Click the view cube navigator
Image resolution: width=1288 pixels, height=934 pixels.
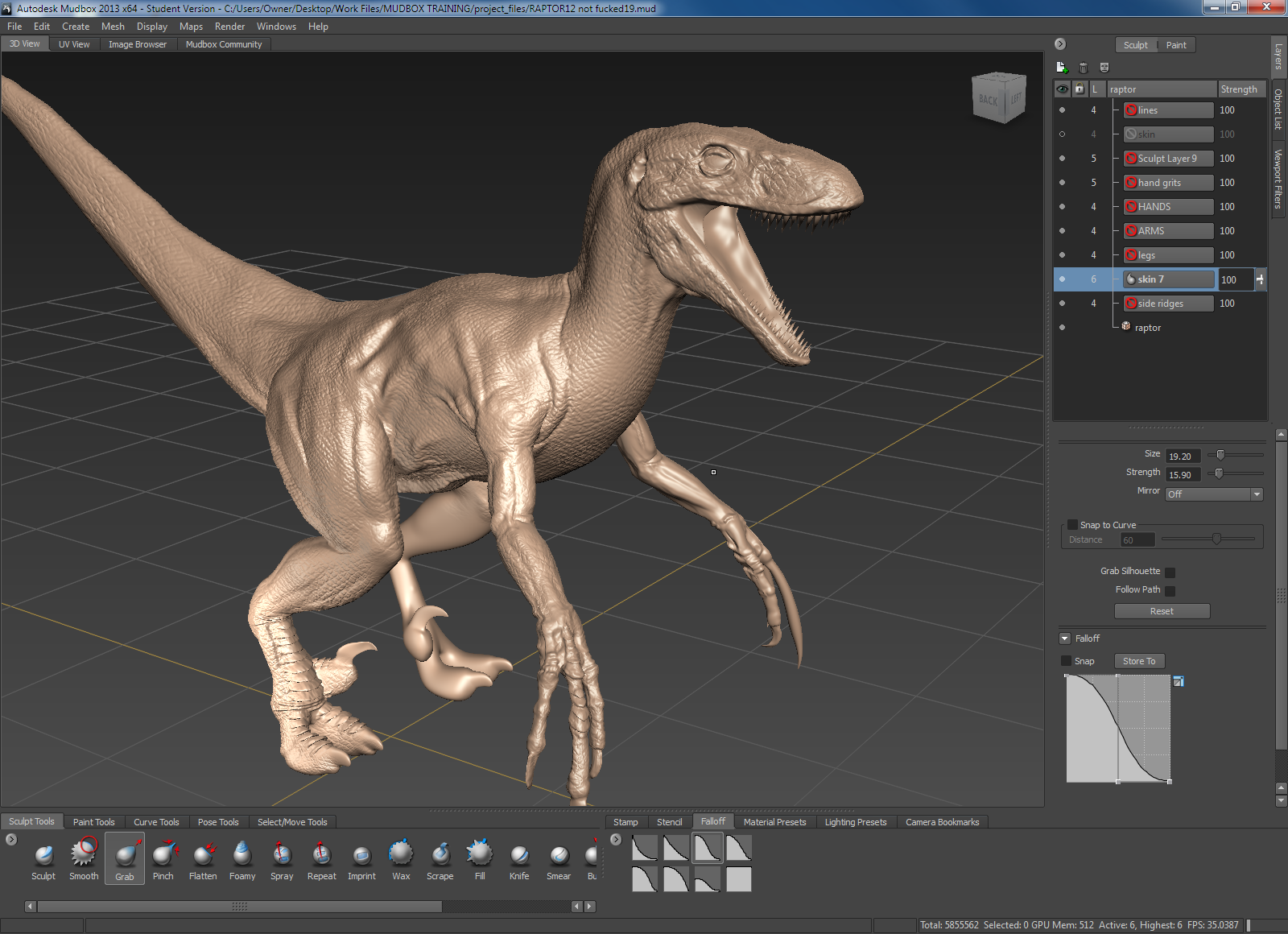(x=998, y=98)
